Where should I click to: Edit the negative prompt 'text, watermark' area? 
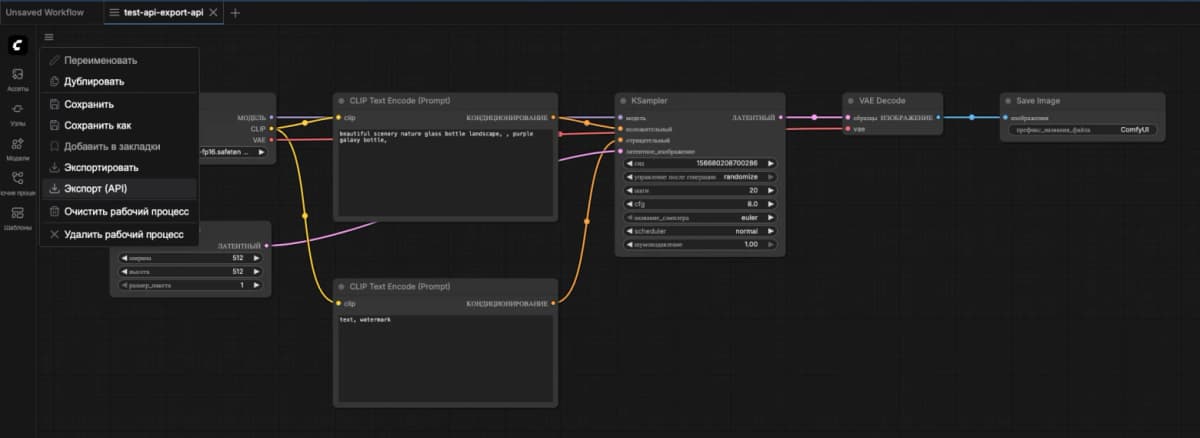pyautogui.click(x=444, y=357)
